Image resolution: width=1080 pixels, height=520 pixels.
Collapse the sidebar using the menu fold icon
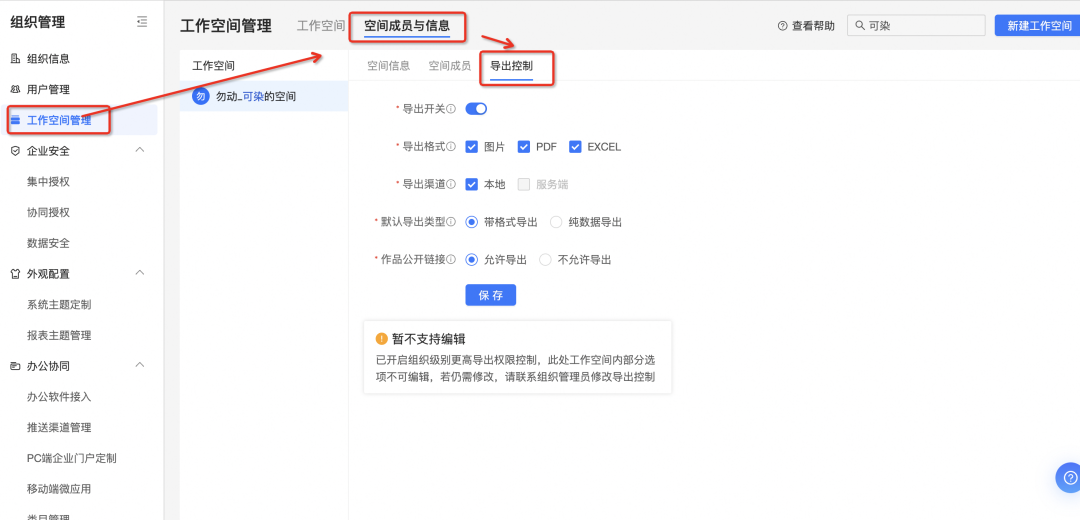tap(142, 22)
